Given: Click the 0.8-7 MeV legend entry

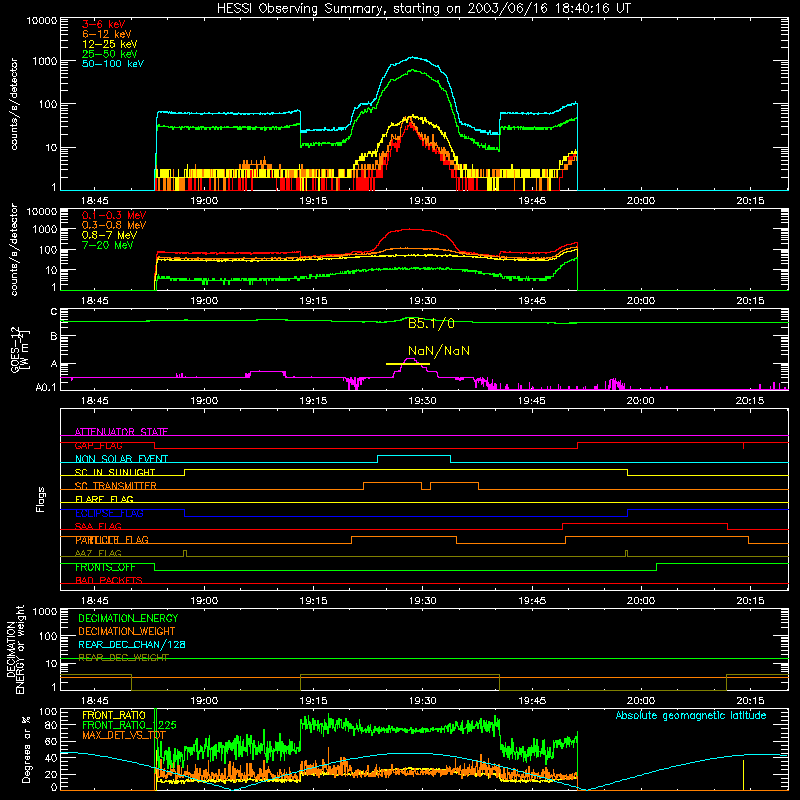Looking at the screenshot, I should point(110,235).
